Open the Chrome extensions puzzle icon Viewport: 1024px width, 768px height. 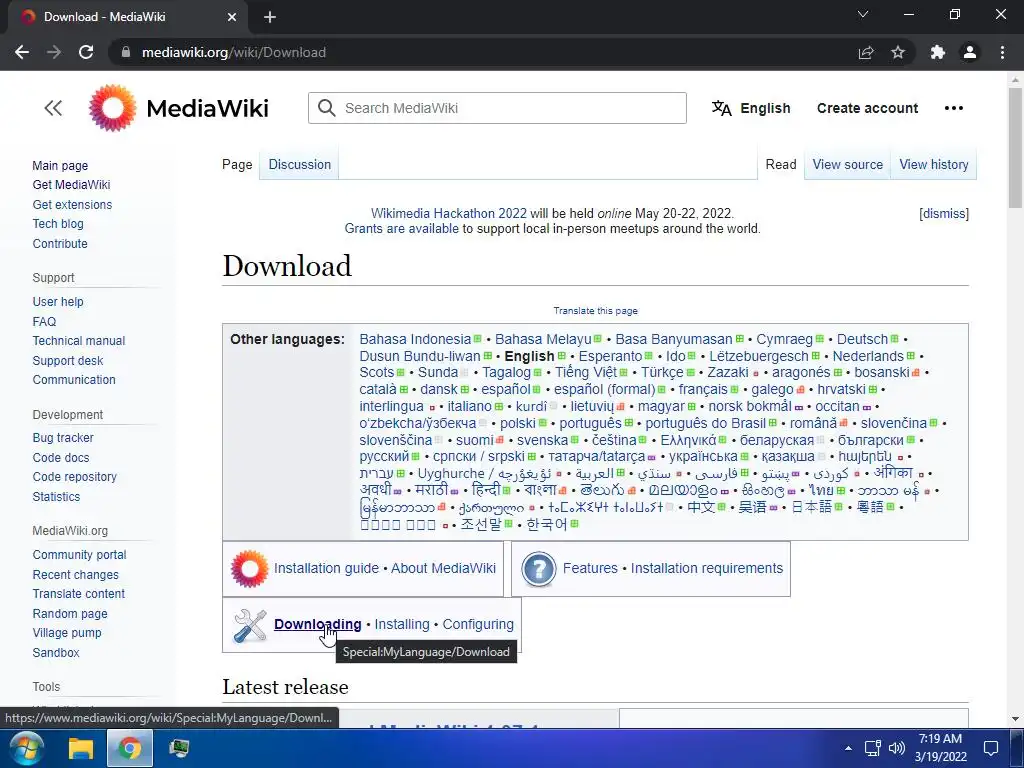click(938, 52)
